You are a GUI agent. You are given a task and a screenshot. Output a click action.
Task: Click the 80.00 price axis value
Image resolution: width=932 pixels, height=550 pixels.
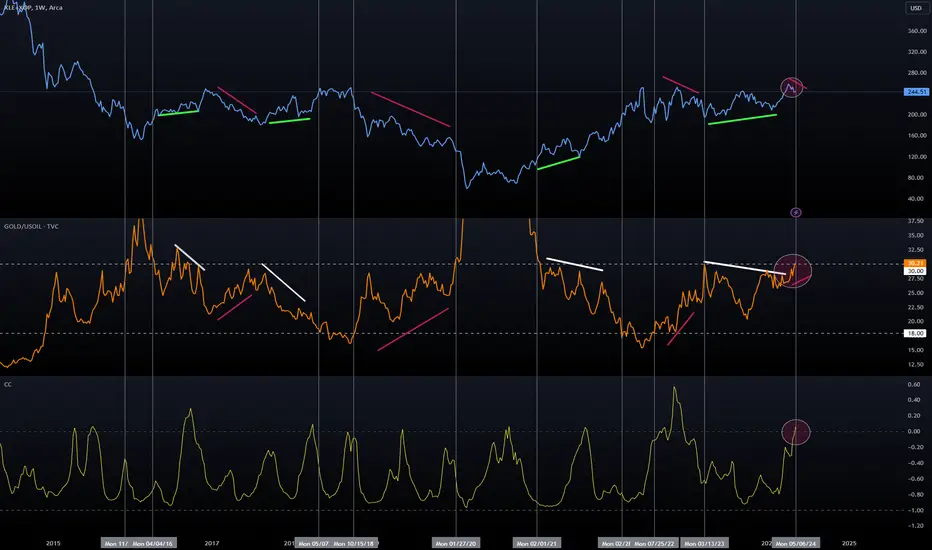pyautogui.click(x=918, y=178)
